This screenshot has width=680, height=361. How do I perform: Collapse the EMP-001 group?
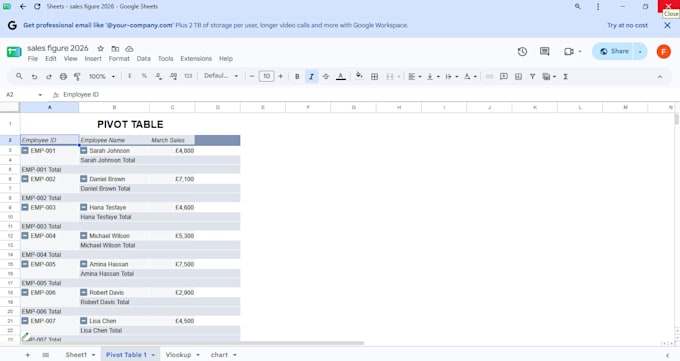point(25,151)
